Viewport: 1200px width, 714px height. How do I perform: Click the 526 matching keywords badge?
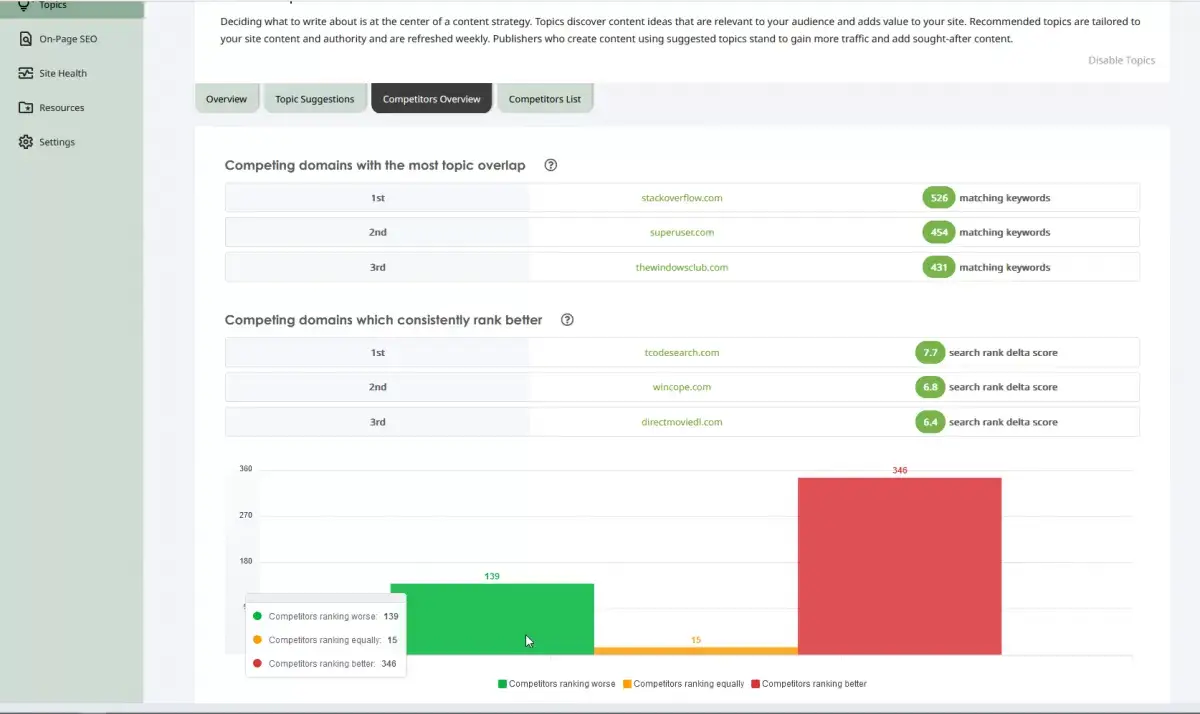pos(938,198)
